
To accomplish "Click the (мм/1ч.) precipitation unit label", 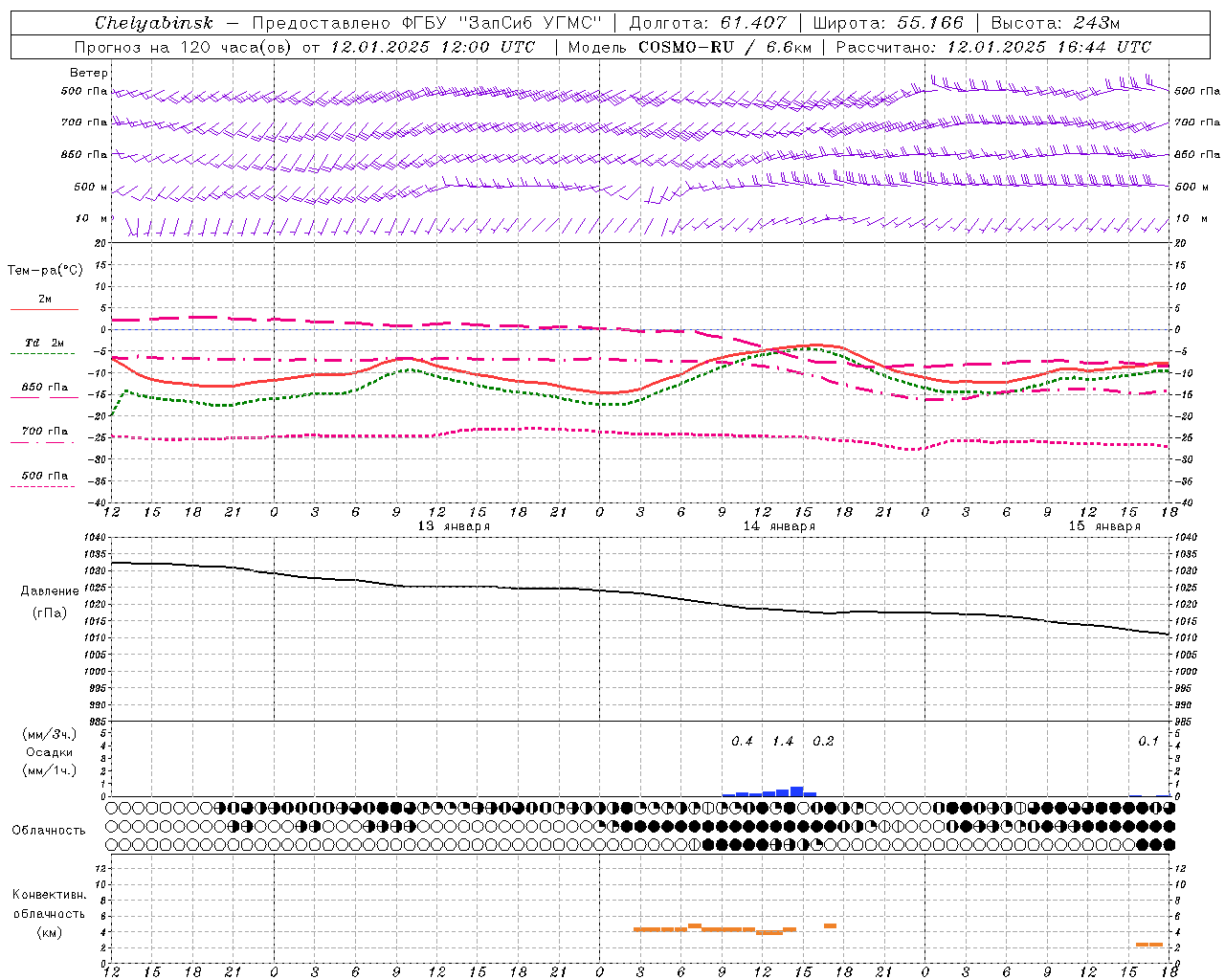I will [50, 770].
